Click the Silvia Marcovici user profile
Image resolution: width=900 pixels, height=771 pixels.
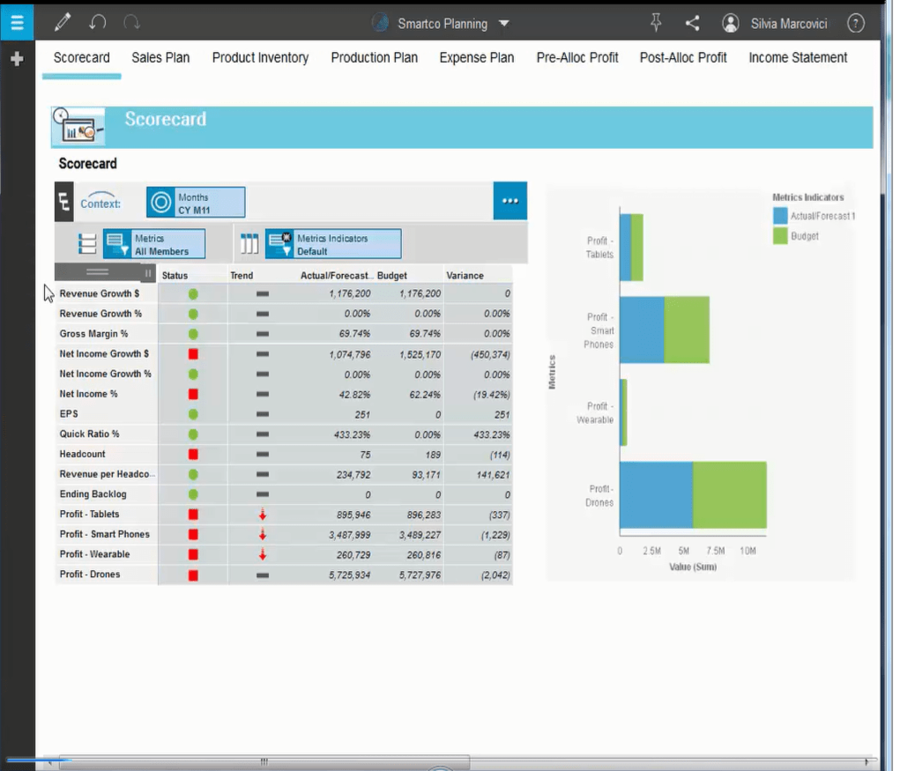click(x=775, y=23)
